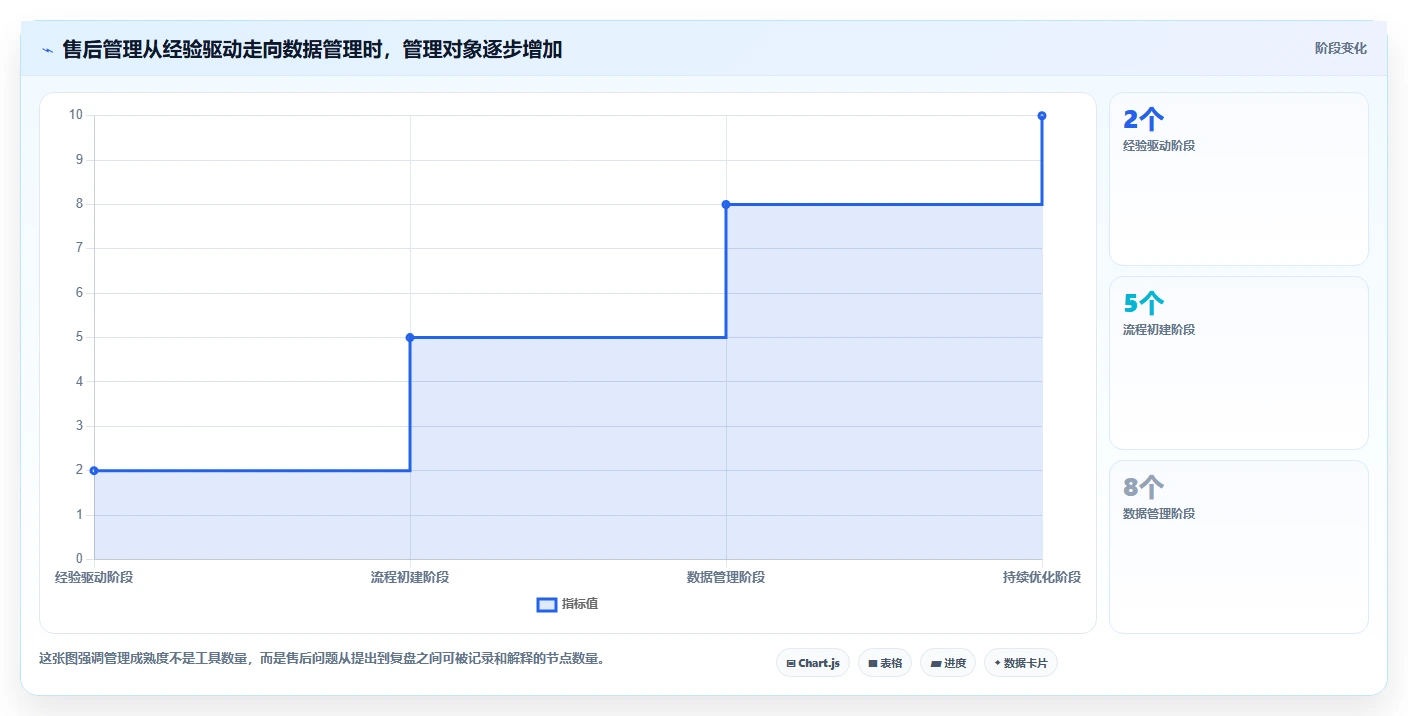Select the 进度 tag chip
Screen dimensions: 1408x716
point(948,663)
